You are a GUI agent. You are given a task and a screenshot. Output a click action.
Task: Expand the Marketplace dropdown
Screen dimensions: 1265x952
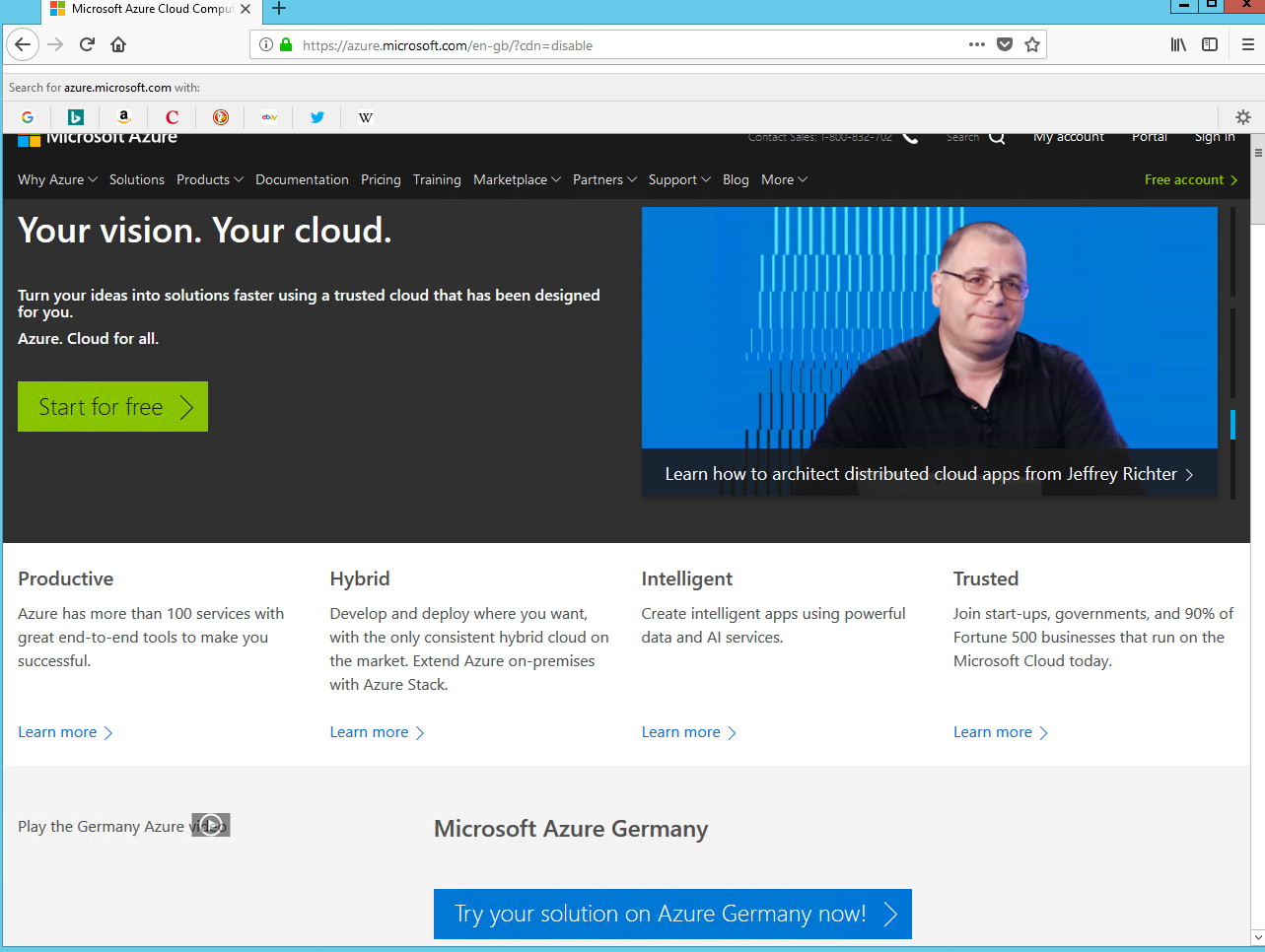click(x=518, y=179)
